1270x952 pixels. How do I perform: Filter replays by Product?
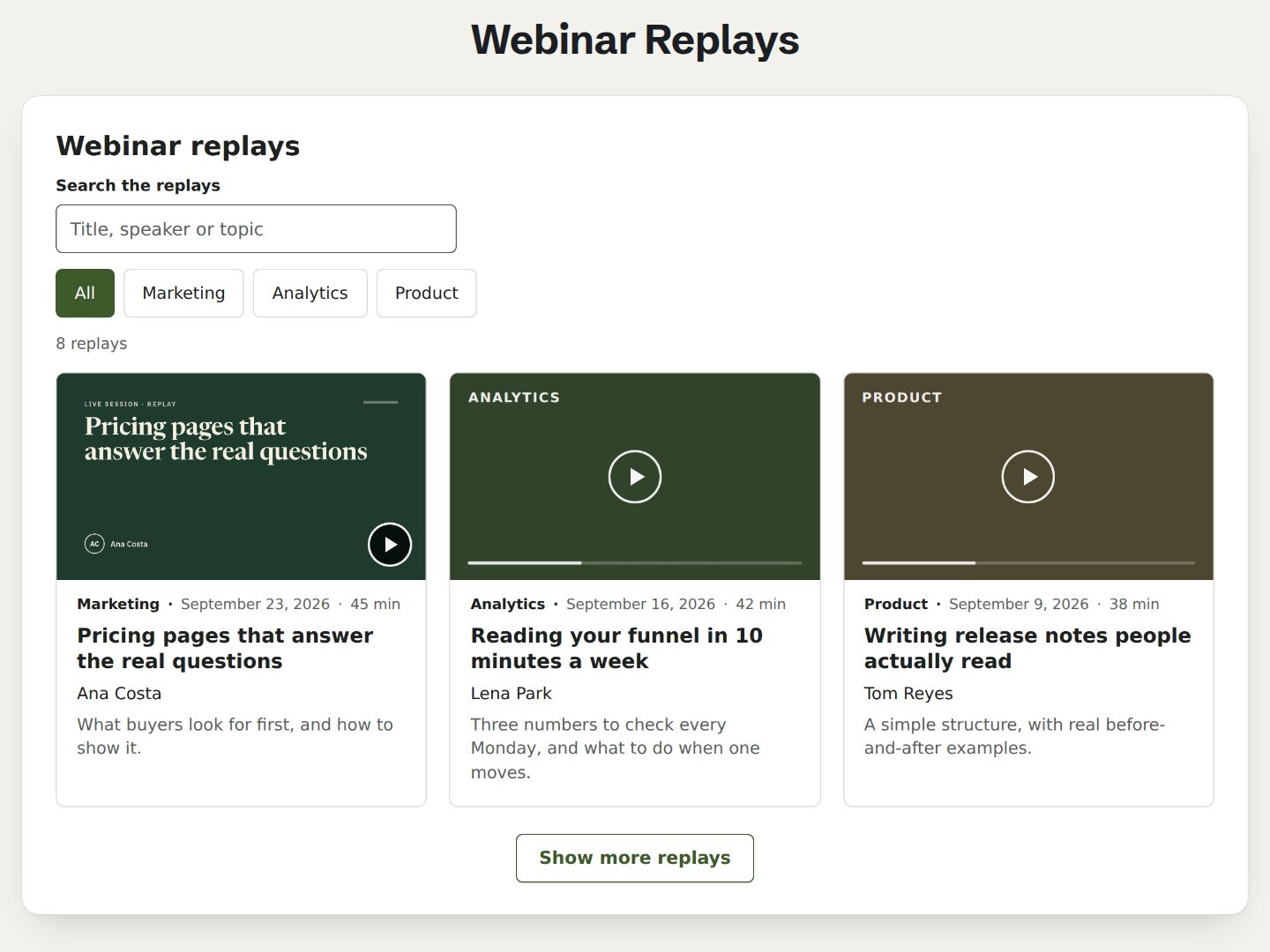426,293
